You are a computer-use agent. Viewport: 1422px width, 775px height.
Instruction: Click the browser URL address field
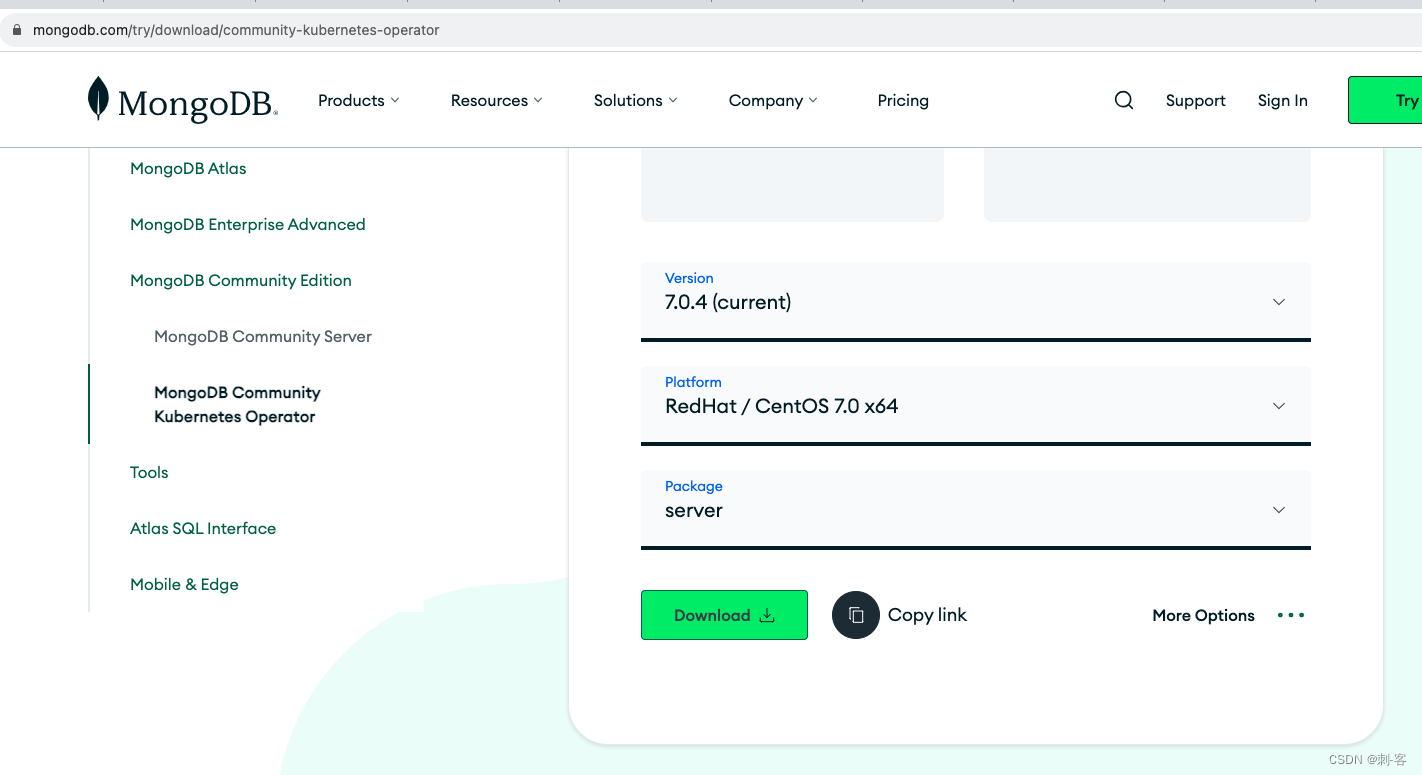pyautogui.click(x=711, y=30)
